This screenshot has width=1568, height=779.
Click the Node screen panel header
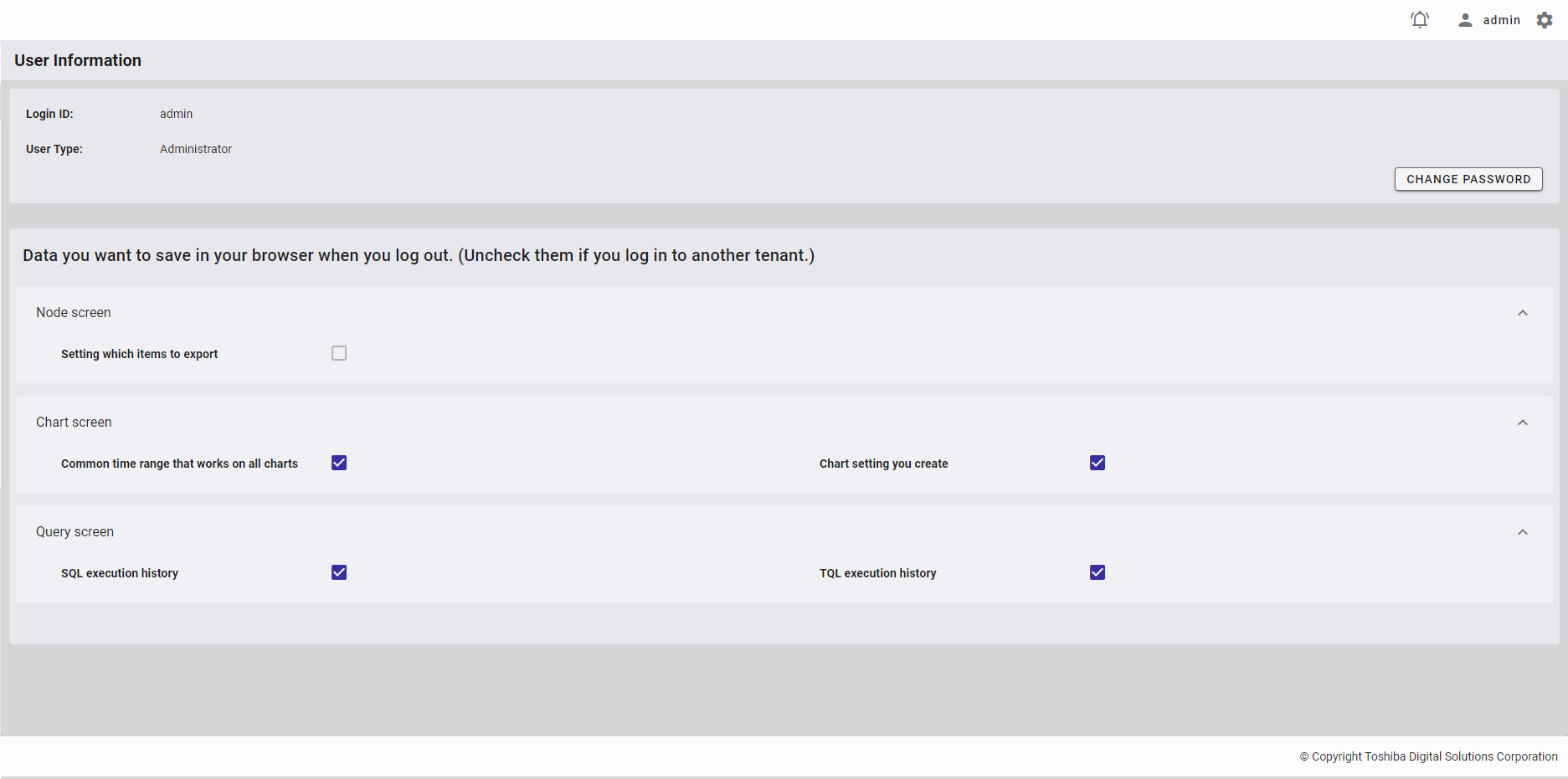pos(74,312)
